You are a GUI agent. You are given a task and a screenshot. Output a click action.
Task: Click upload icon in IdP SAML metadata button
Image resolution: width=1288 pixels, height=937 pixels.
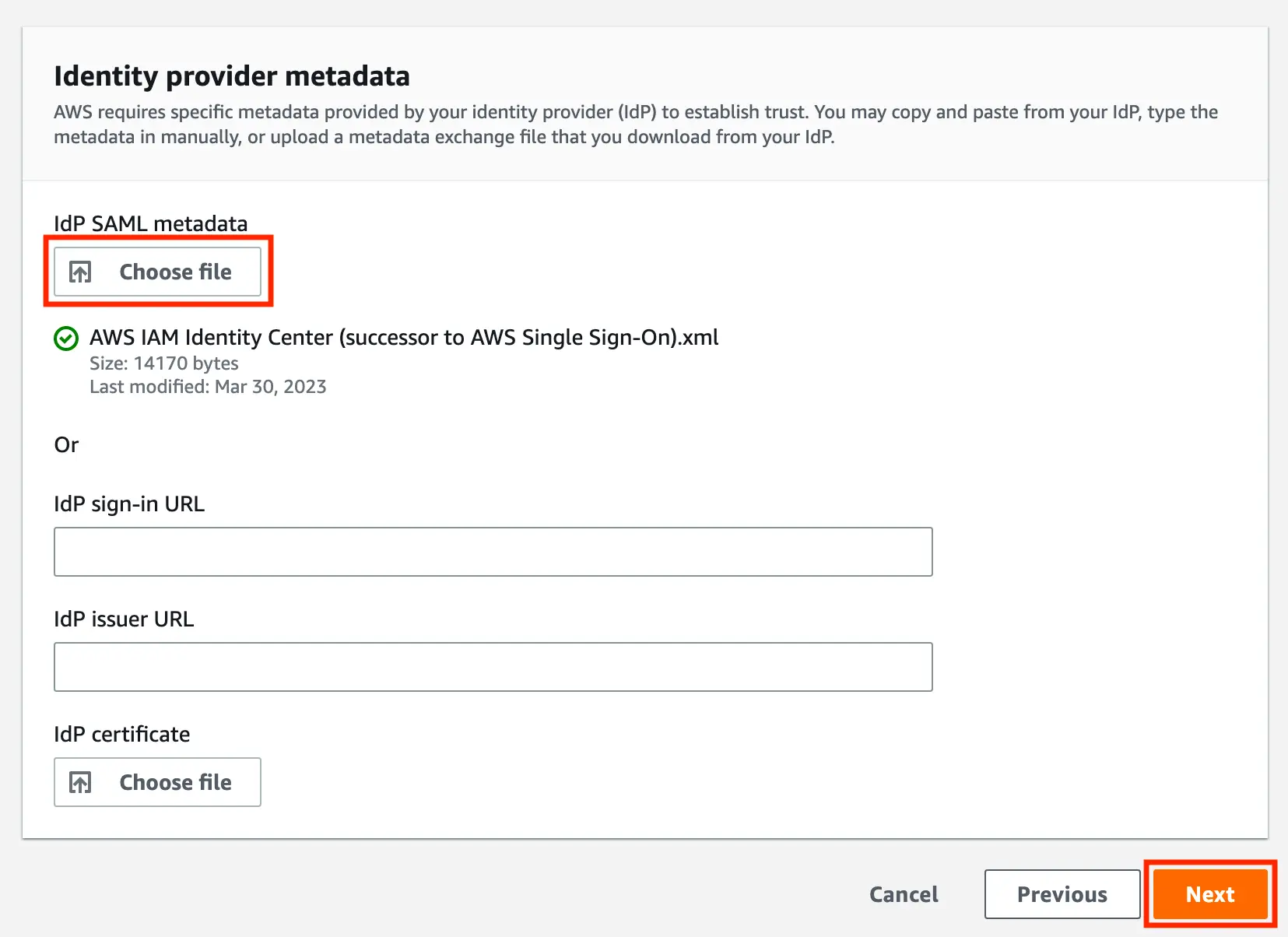click(80, 272)
